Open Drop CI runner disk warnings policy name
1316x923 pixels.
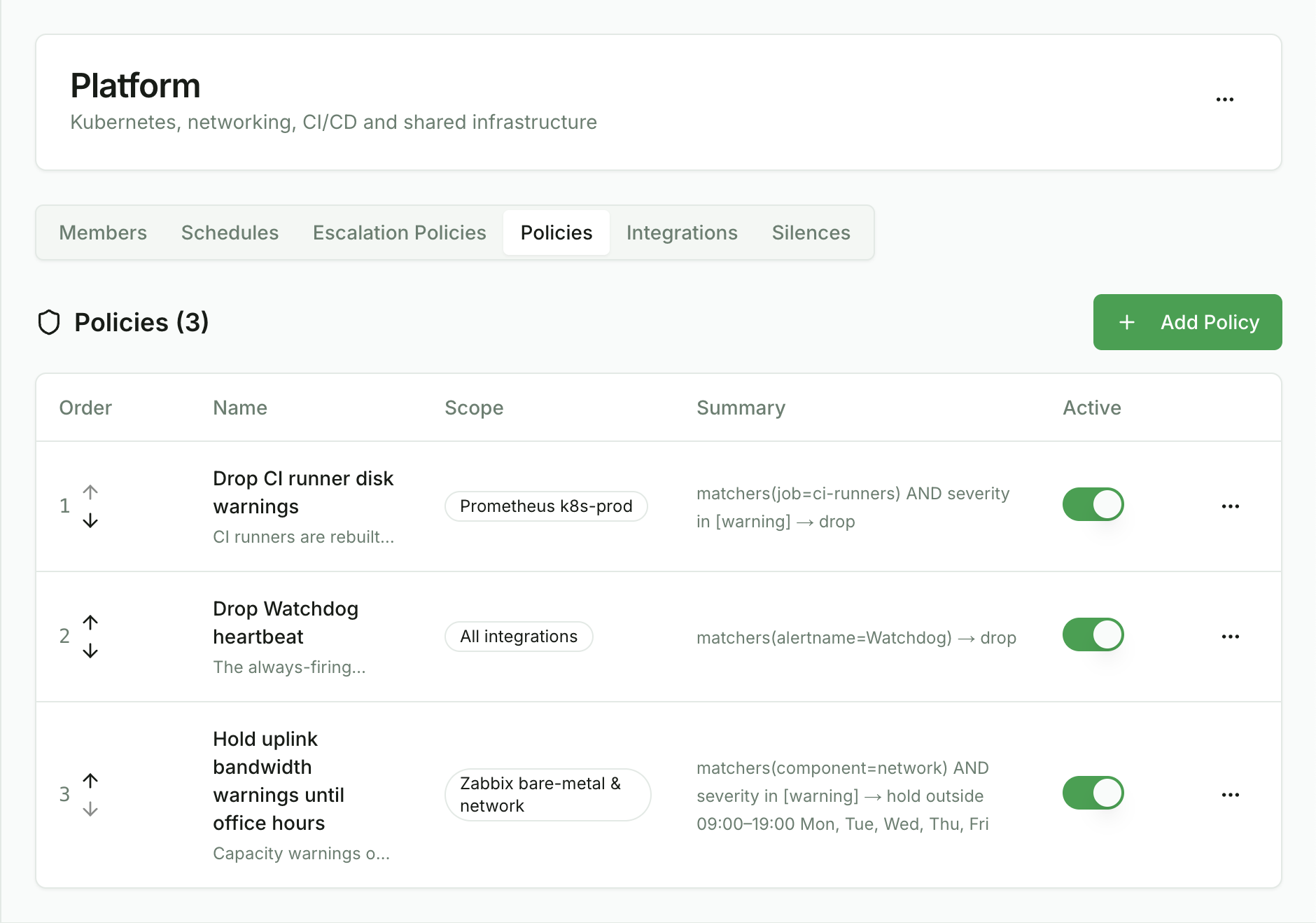pos(303,492)
